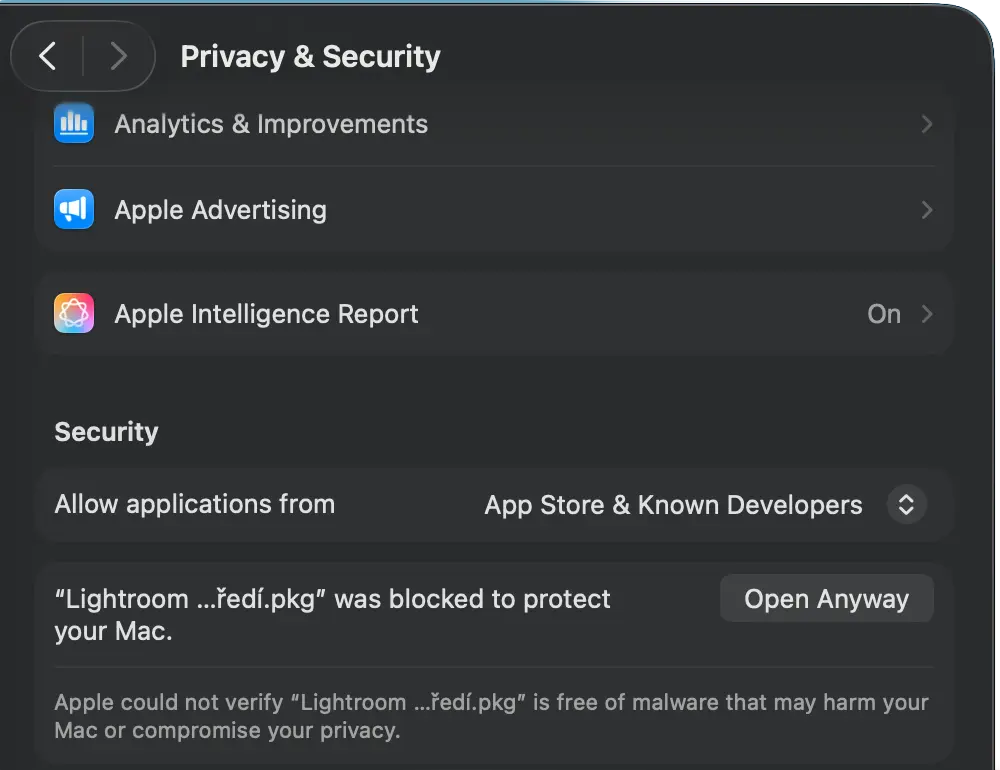The height and width of the screenshot is (770, 1000).
Task: Expand the Apple Intelligence Report chevron
Action: click(x=927, y=313)
